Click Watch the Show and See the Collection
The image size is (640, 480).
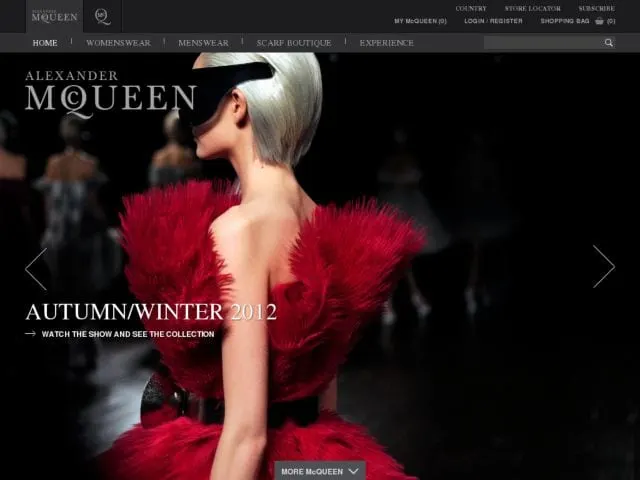coord(128,334)
